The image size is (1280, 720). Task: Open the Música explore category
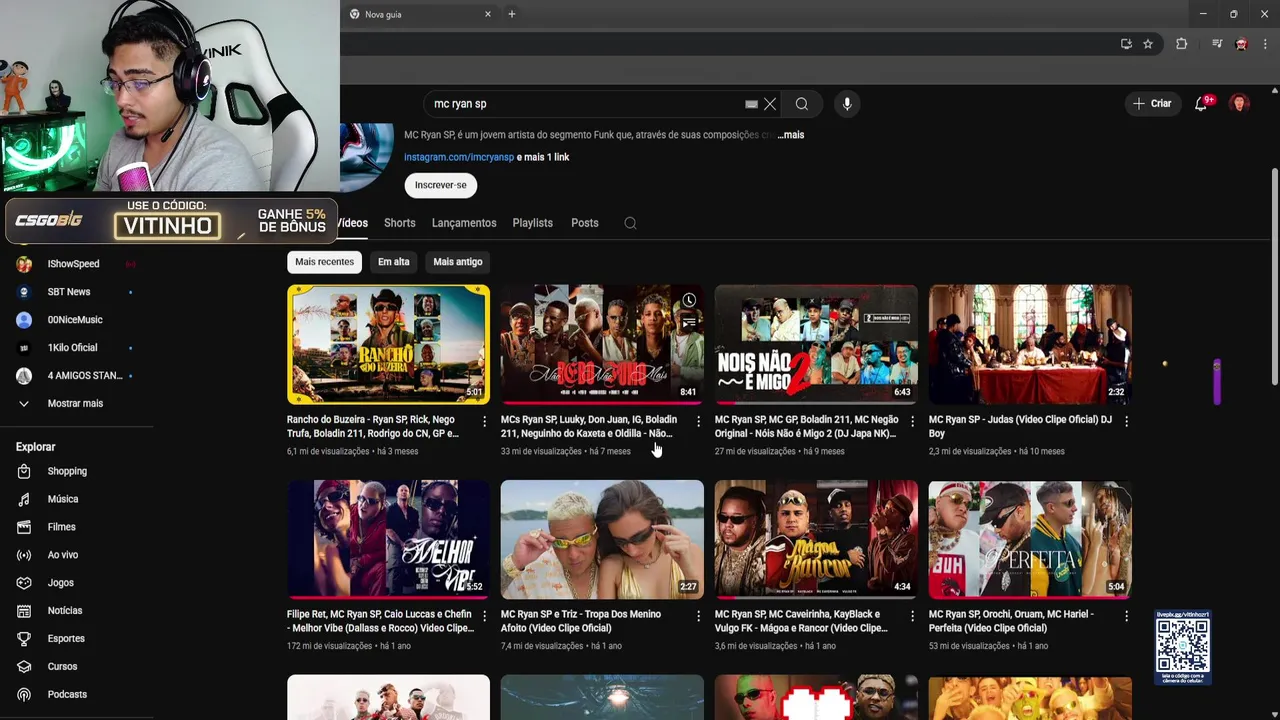[63, 499]
